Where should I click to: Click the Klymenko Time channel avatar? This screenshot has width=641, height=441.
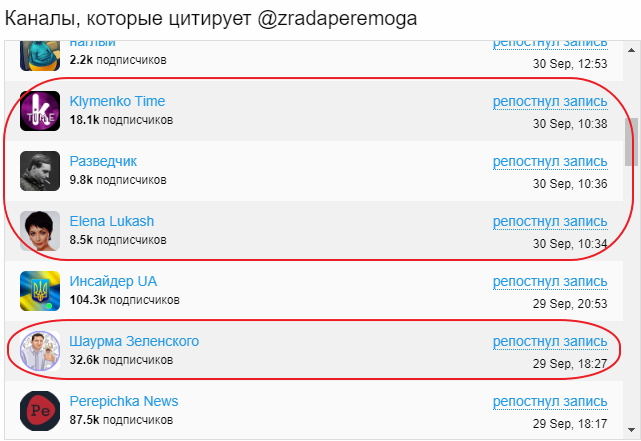[x=40, y=111]
